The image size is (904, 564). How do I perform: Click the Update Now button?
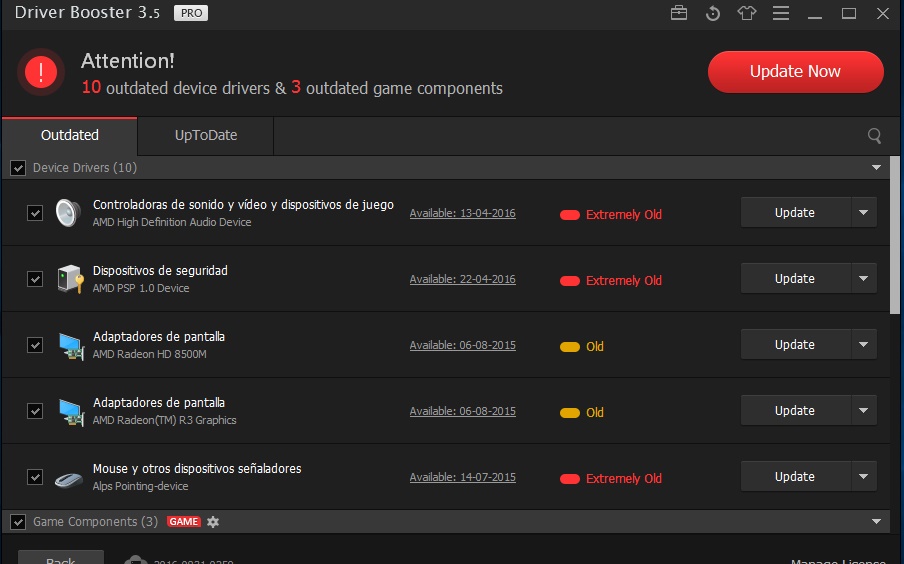pyautogui.click(x=795, y=72)
